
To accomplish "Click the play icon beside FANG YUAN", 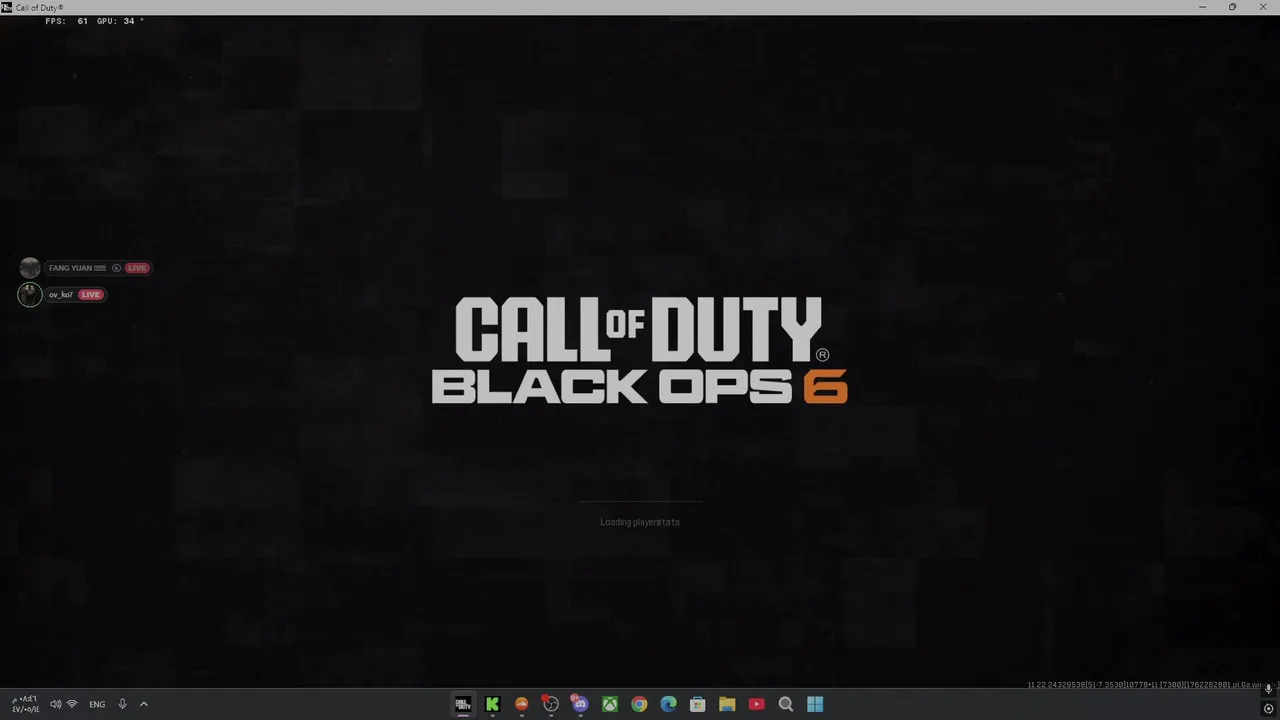I will (x=116, y=268).
